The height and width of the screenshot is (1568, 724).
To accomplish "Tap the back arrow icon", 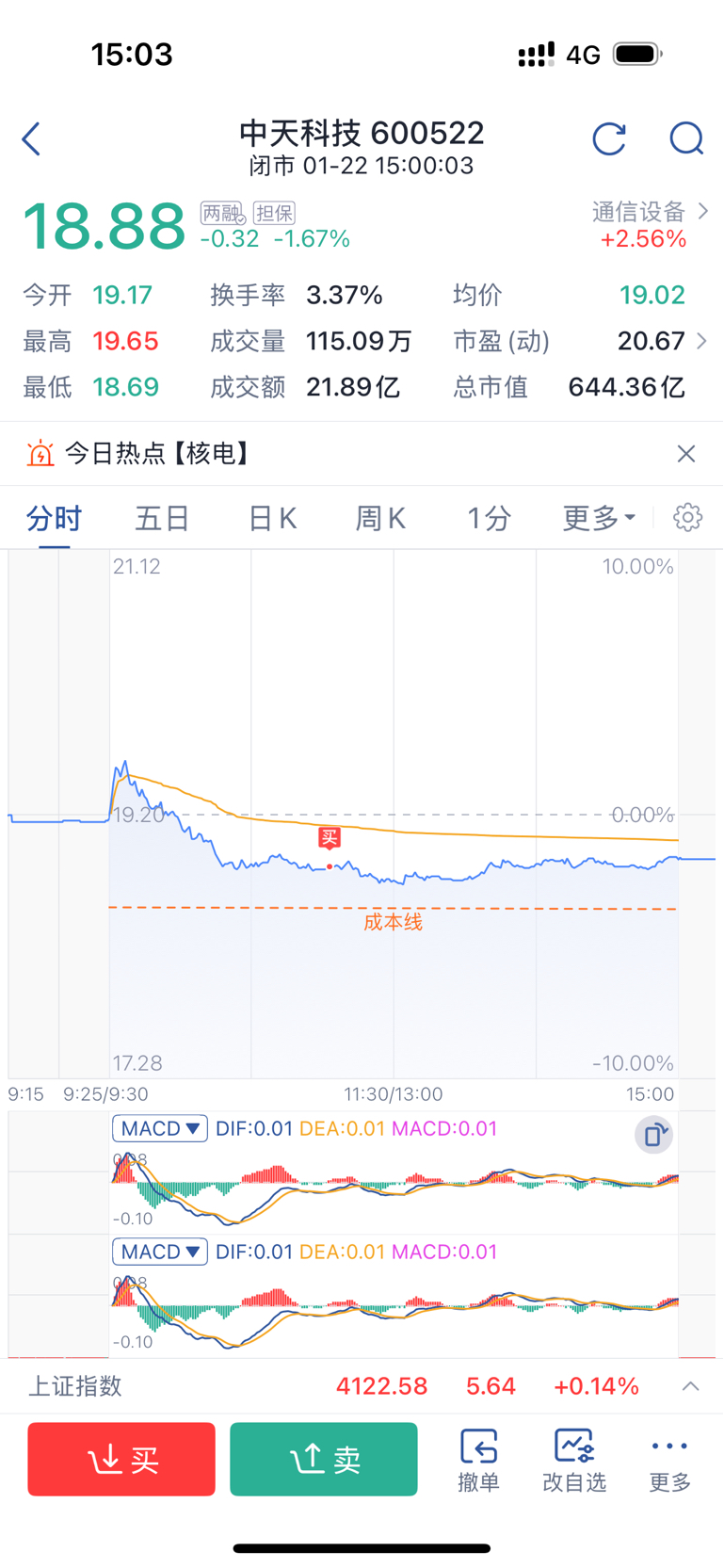I will tap(32, 139).
